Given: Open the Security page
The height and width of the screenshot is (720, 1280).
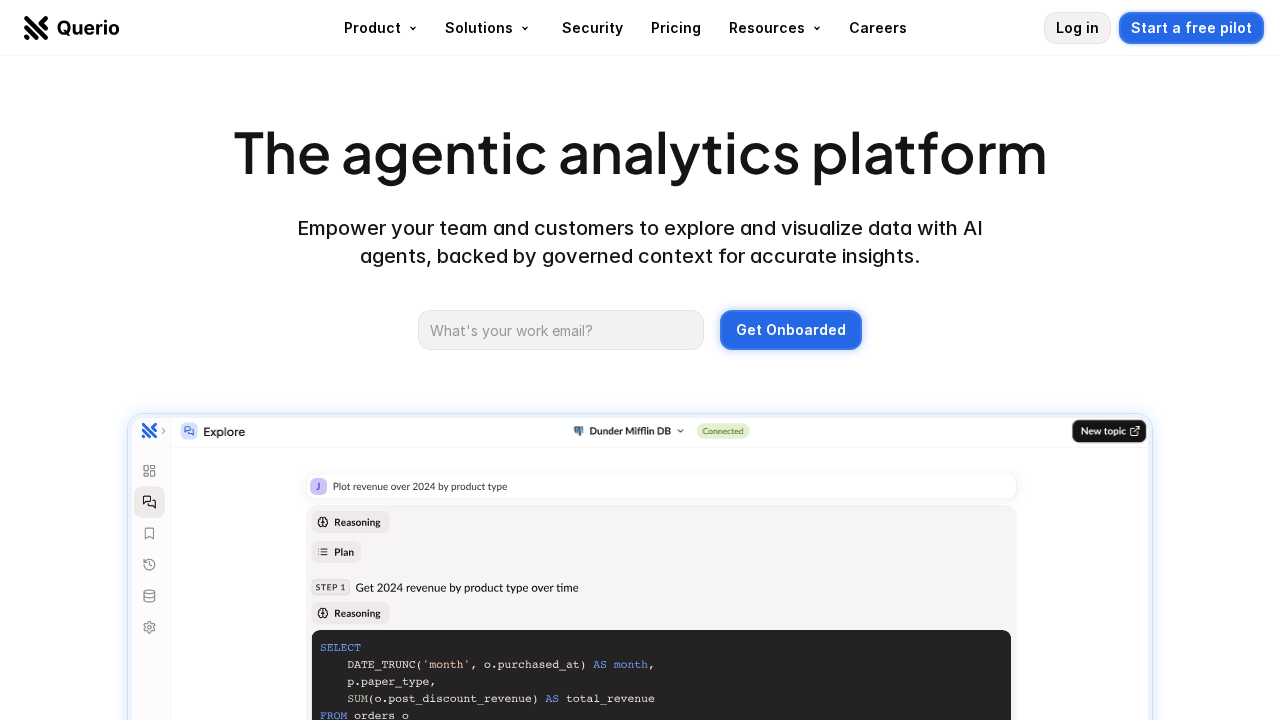Looking at the screenshot, I should (x=592, y=28).
